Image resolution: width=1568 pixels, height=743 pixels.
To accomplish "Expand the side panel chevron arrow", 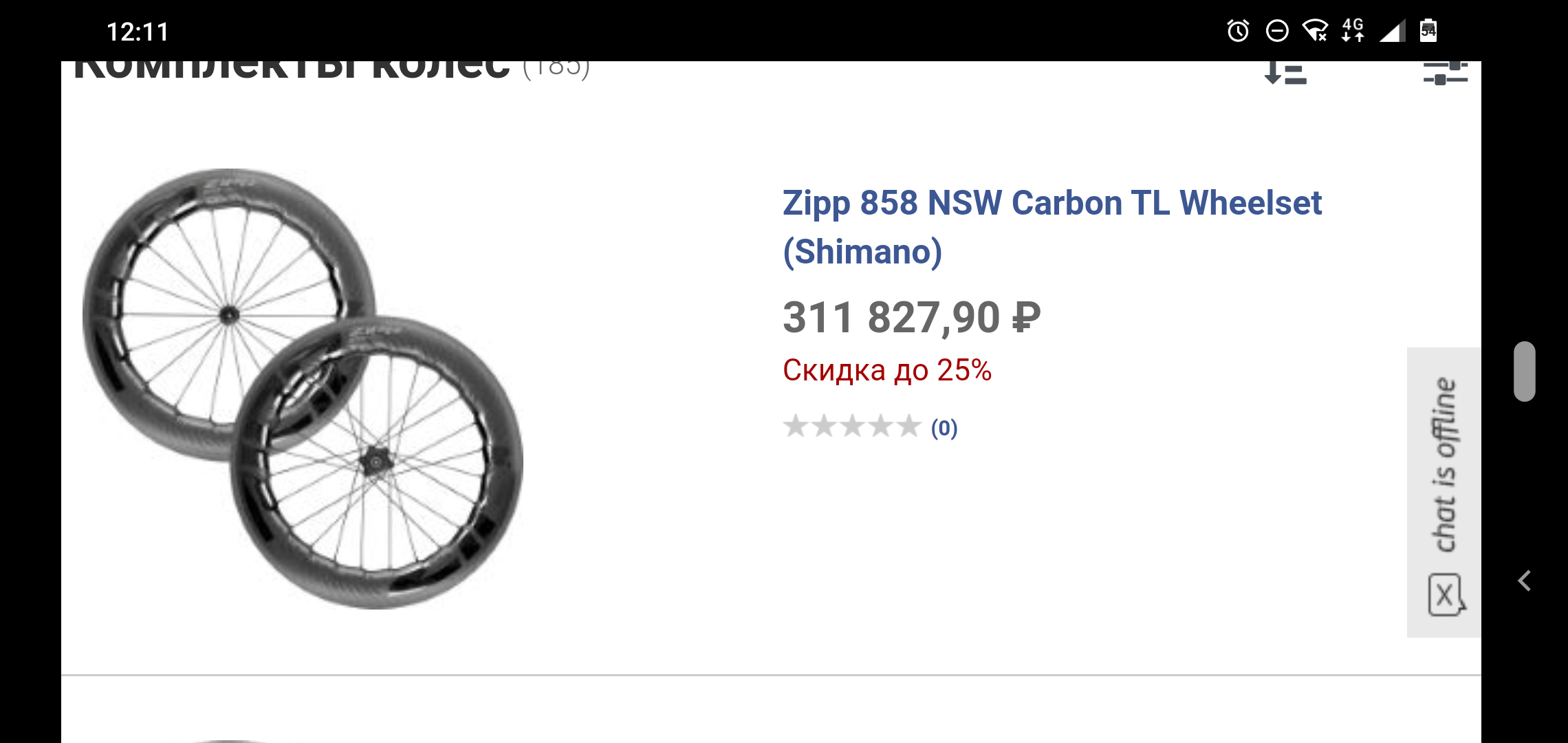I will 1525,581.
